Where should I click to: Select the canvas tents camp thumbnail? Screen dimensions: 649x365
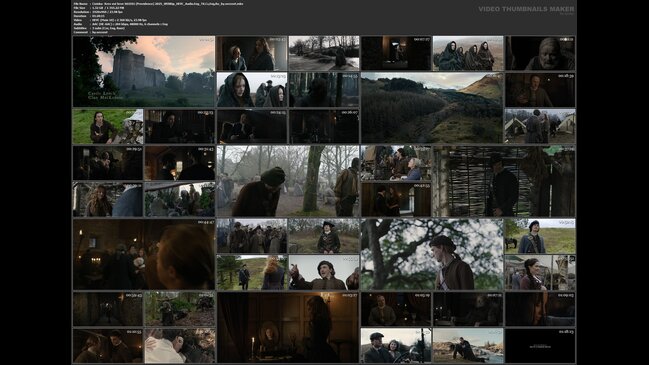pyautogui.click(x=540, y=126)
